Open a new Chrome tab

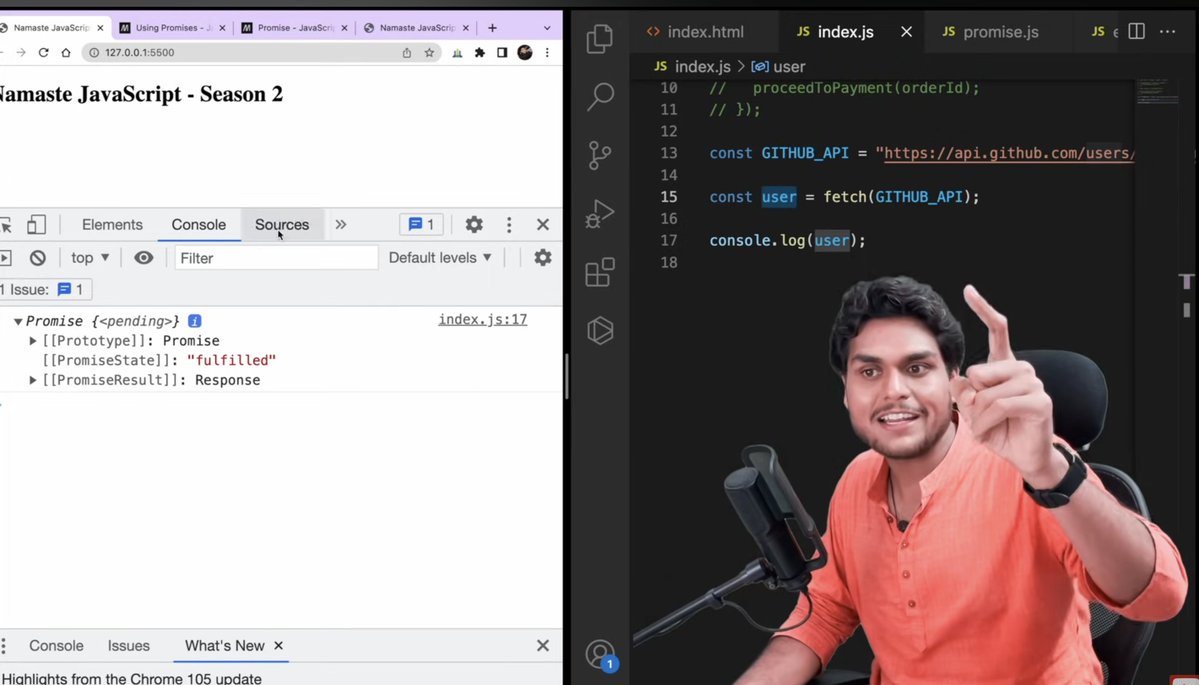[492, 28]
